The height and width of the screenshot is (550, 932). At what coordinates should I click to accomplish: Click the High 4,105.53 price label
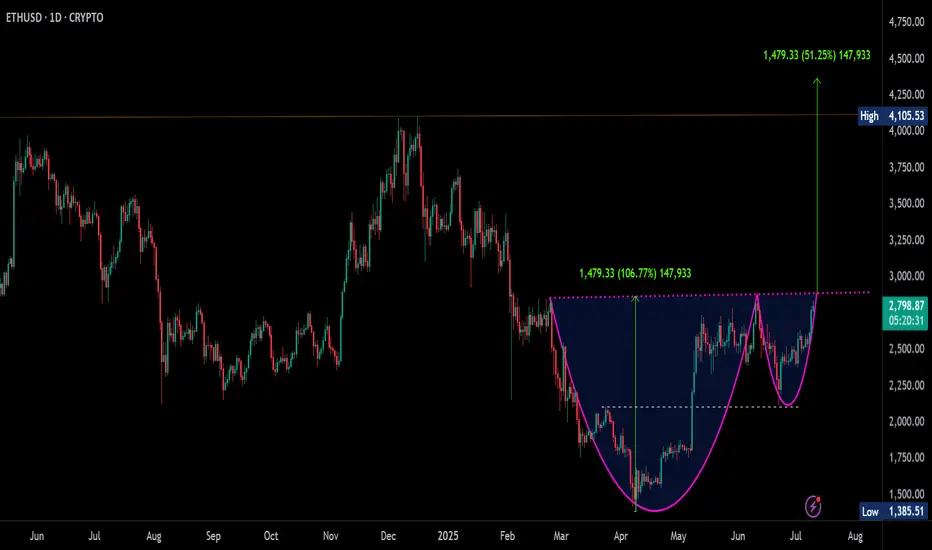point(893,115)
